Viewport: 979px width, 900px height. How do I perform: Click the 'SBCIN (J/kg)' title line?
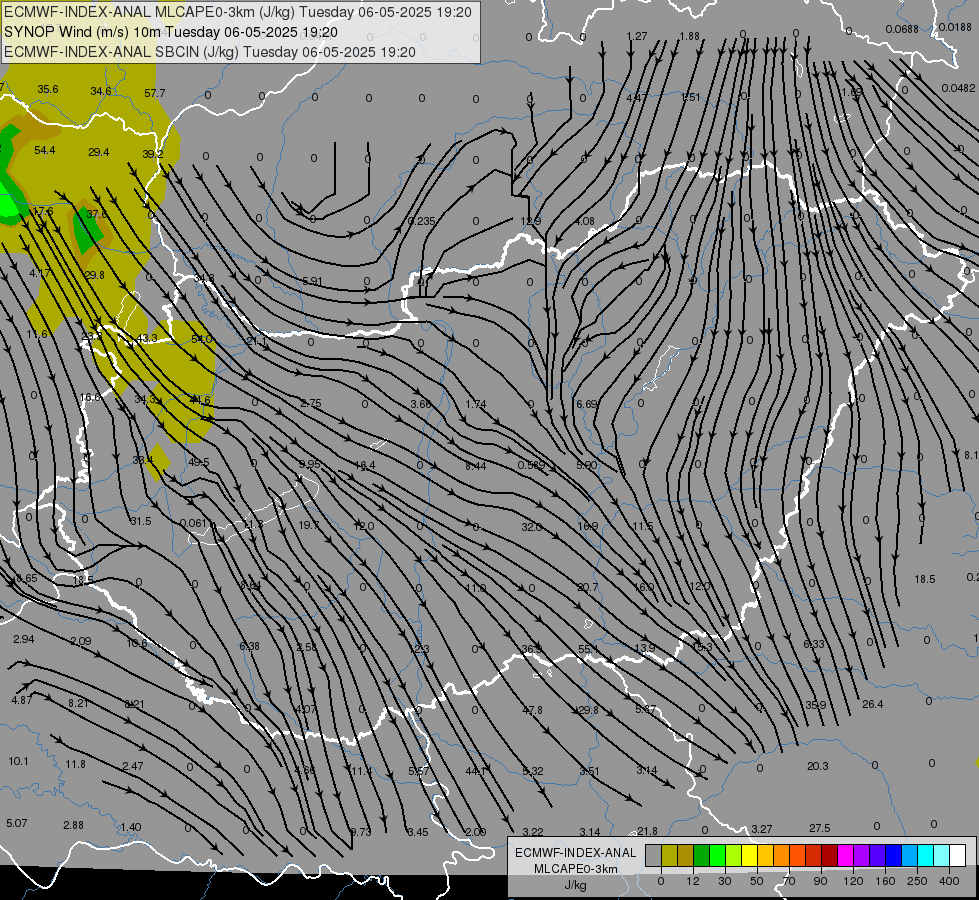click(210, 52)
